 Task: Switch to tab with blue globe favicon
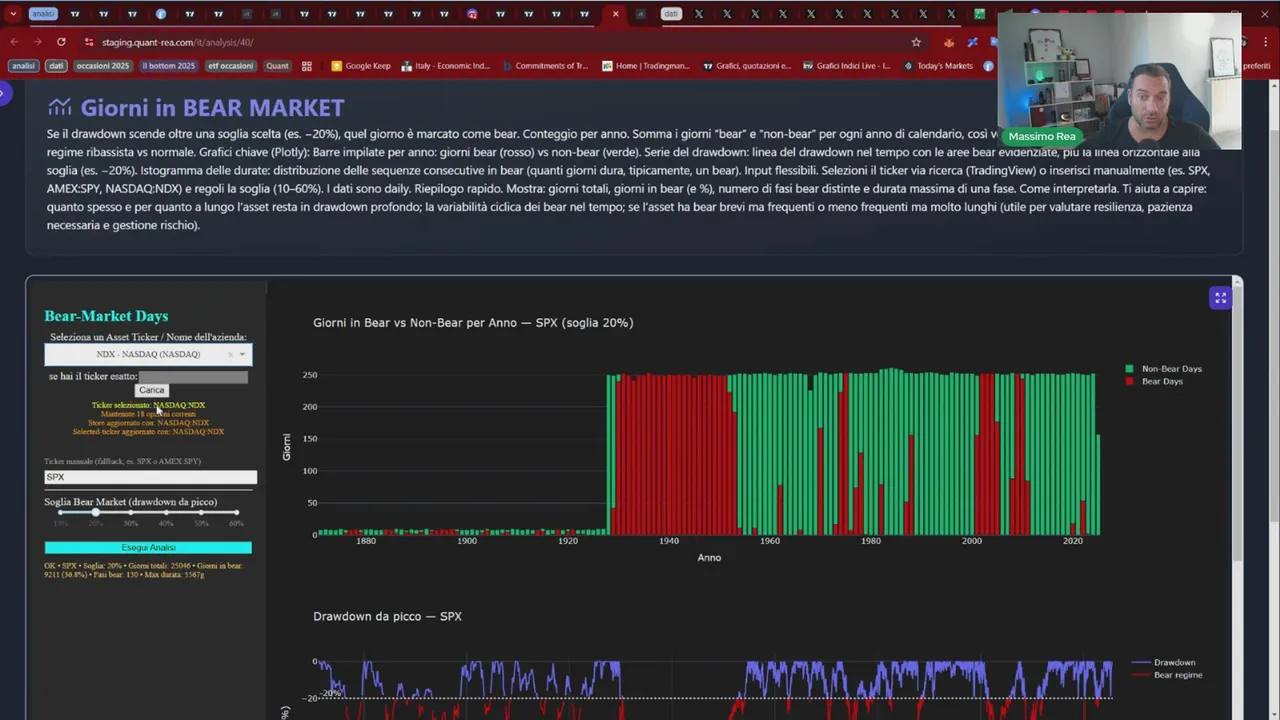(x=162, y=14)
